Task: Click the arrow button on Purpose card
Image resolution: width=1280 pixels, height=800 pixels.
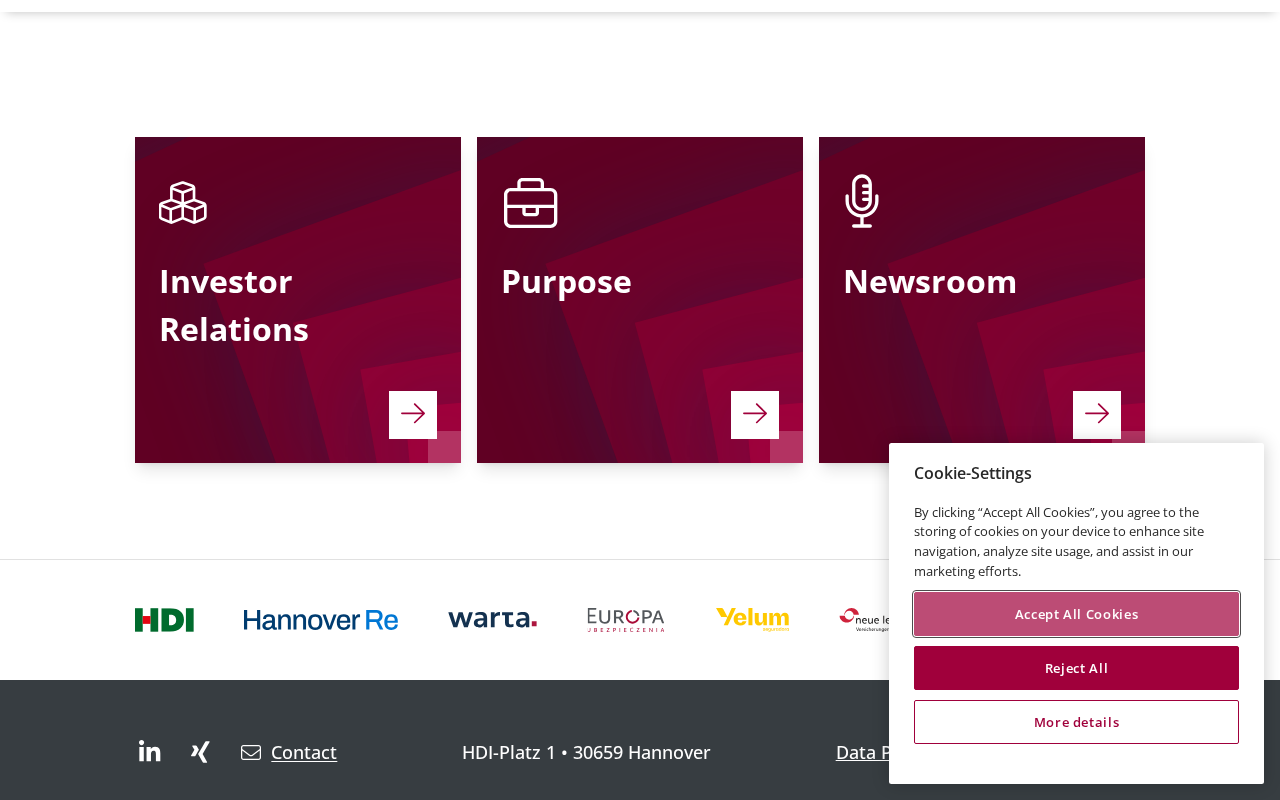Action: click(x=755, y=414)
